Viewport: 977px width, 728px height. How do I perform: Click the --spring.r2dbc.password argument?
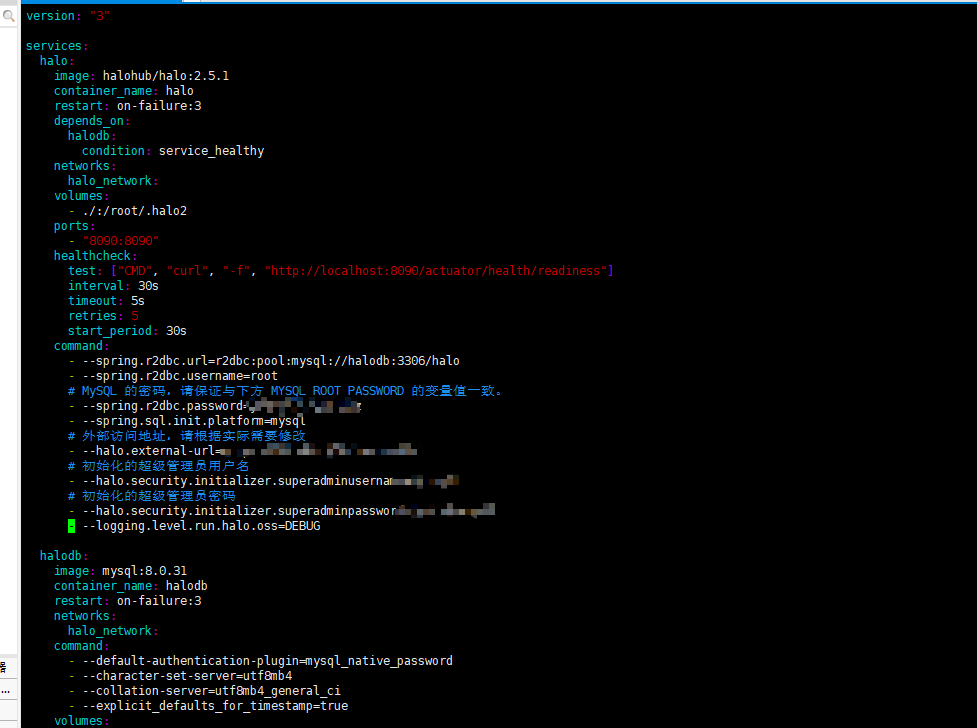[215, 406]
